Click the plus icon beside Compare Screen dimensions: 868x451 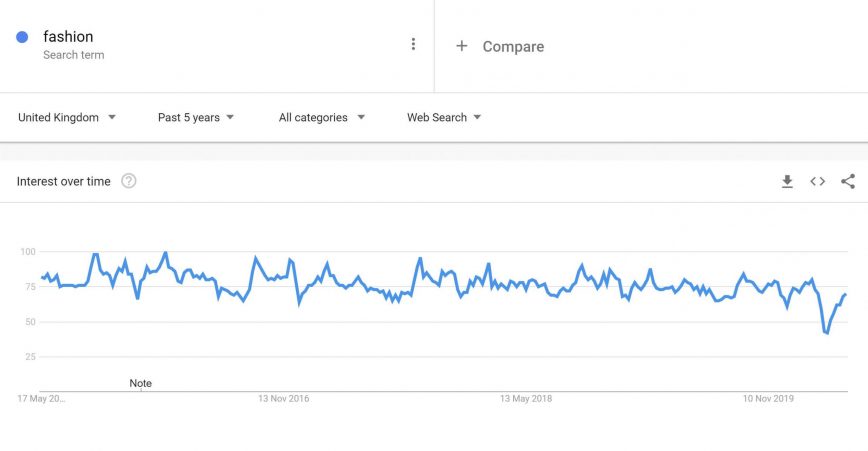[x=461, y=46]
